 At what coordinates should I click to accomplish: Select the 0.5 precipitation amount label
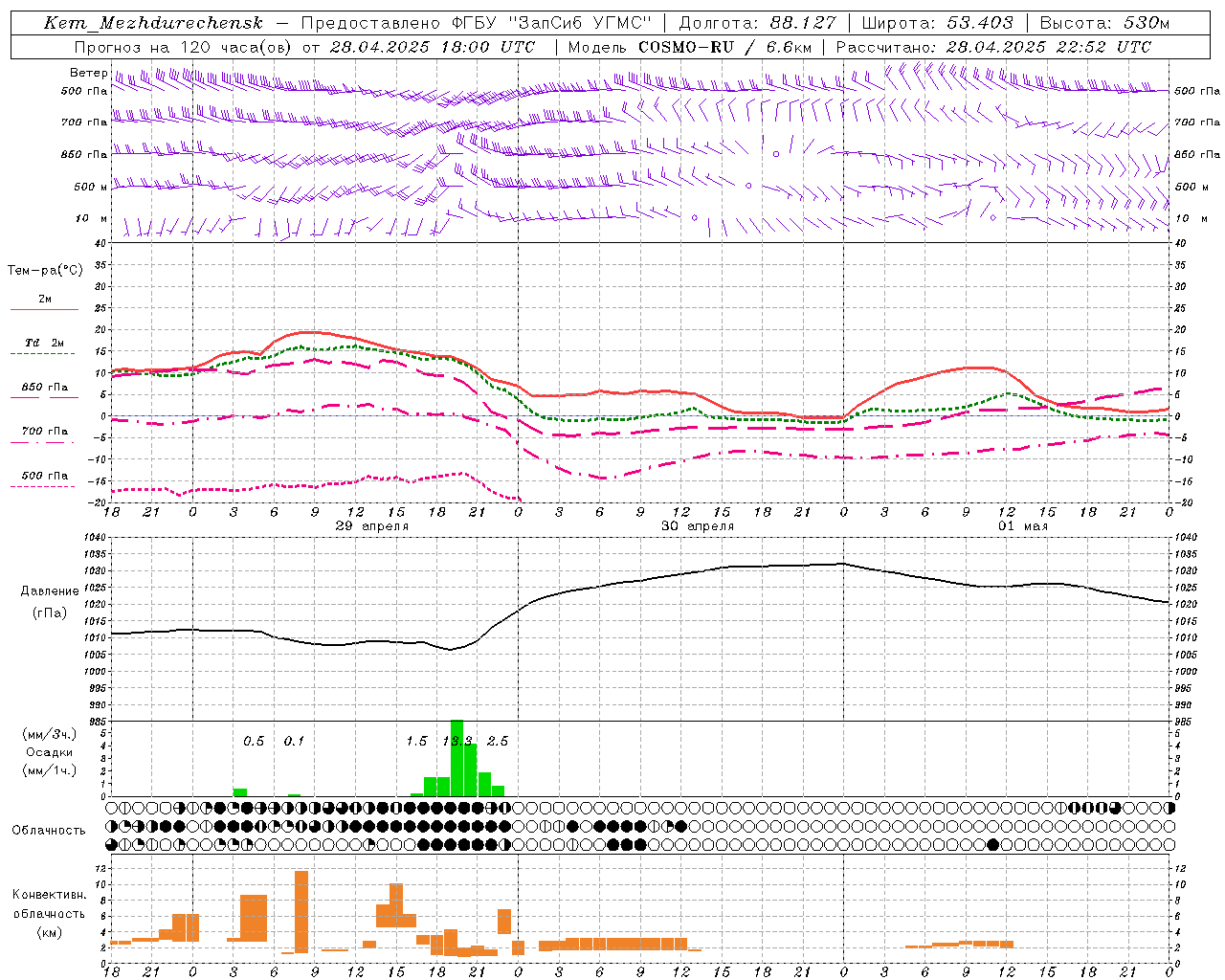tap(254, 741)
